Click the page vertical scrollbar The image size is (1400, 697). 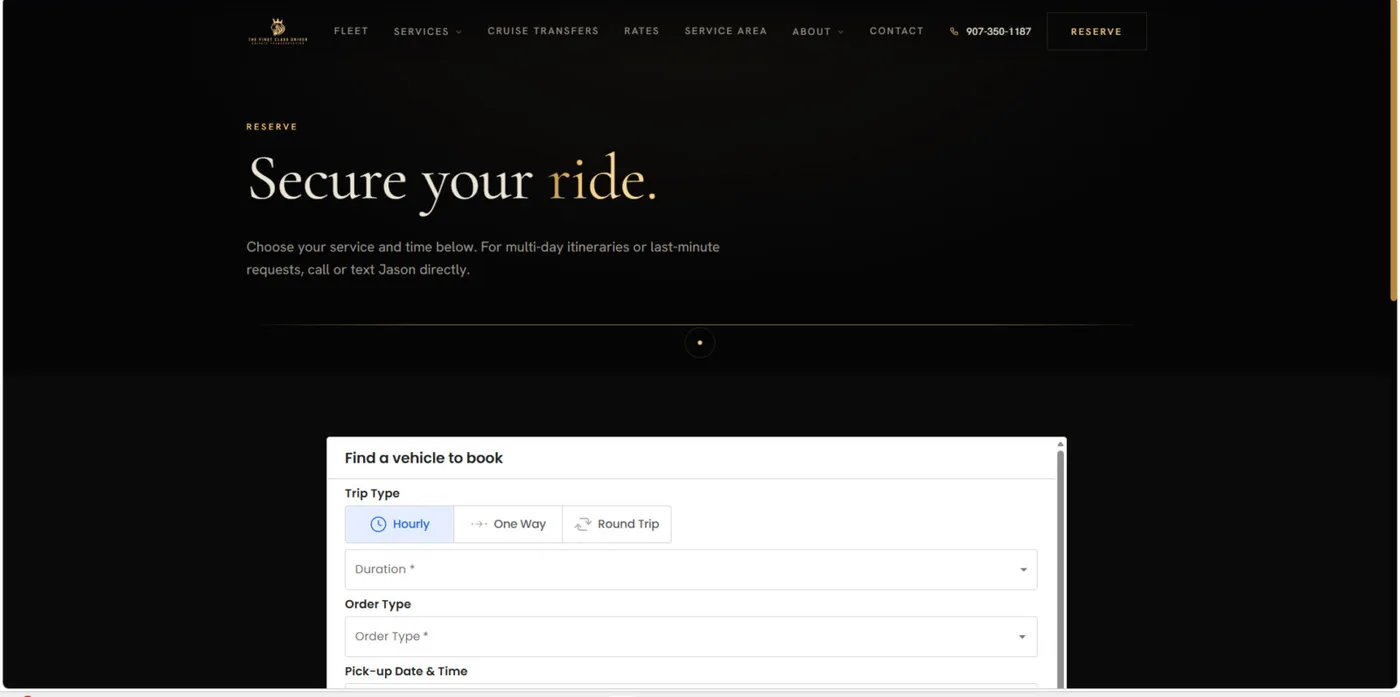1394,150
